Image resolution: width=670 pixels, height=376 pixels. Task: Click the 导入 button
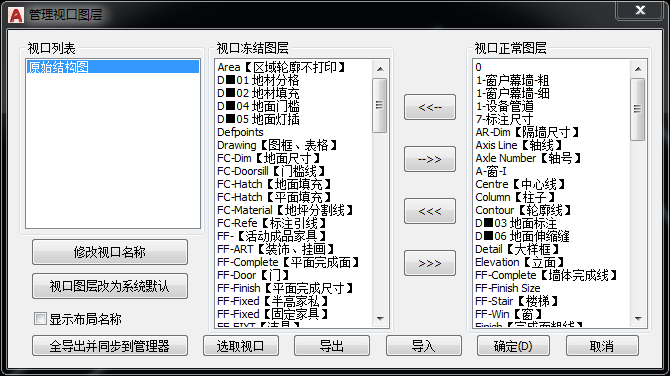(423, 346)
